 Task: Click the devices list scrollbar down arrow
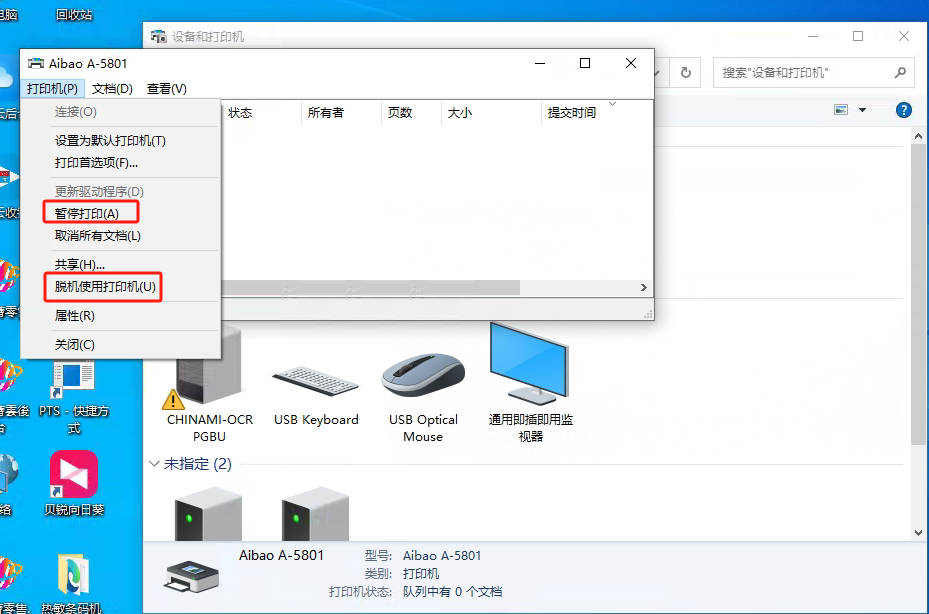point(918,533)
